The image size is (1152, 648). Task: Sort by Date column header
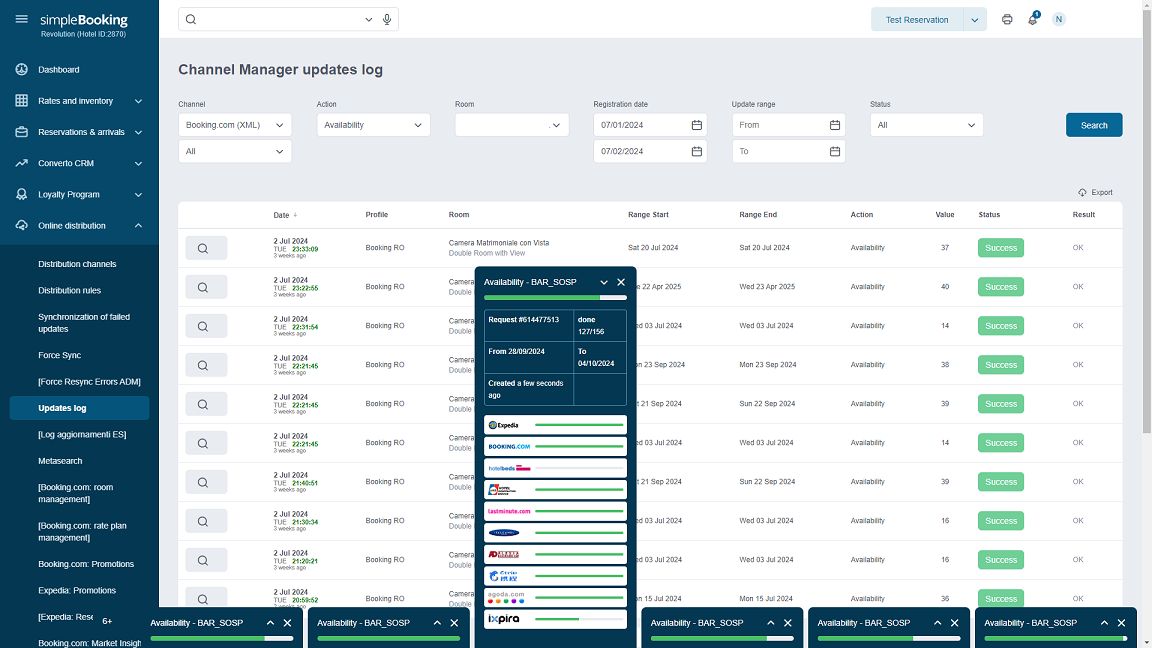(285, 215)
